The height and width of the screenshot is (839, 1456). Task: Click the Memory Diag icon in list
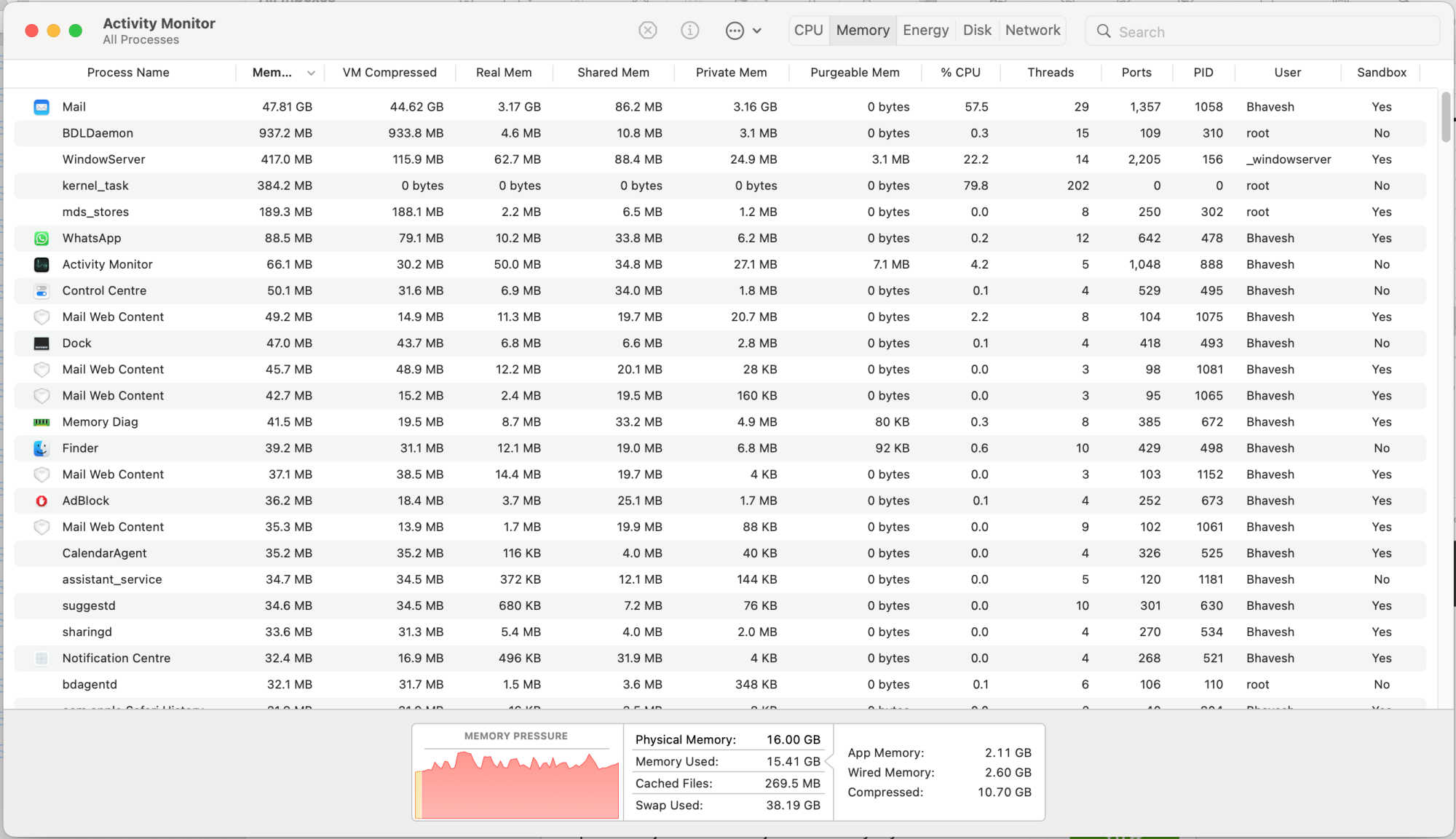click(41, 422)
